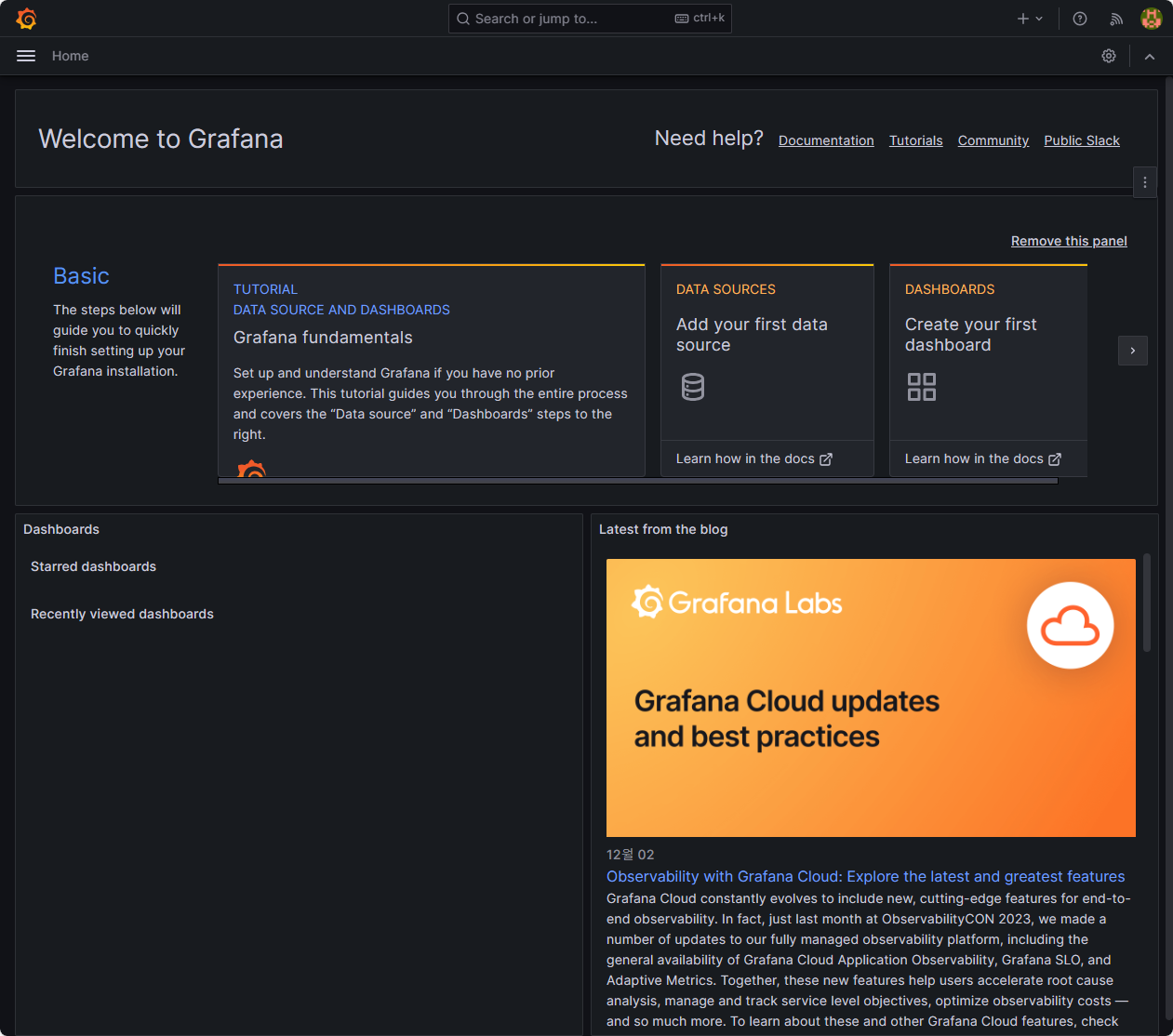The height and width of the screenshot is (1036, 1173).
Task: Click Recently viewed dashboards heading
Action: point(122,614)
